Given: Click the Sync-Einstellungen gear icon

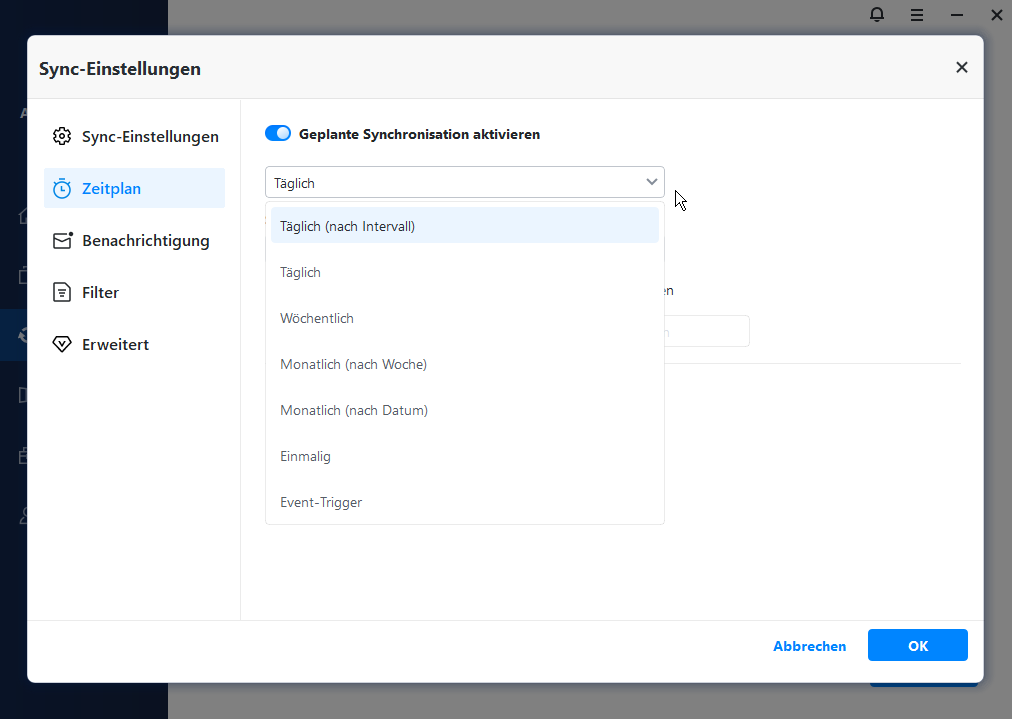Looking at the screenshot, I should coord(62,136).
